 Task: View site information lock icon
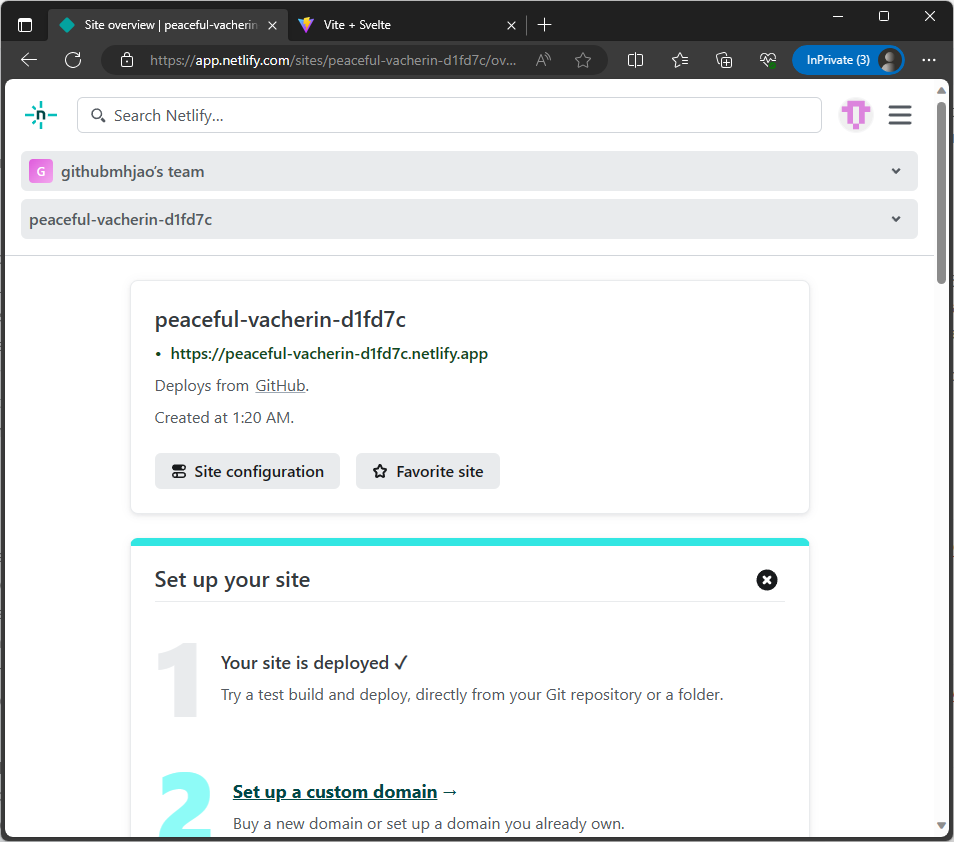(127, 60)
